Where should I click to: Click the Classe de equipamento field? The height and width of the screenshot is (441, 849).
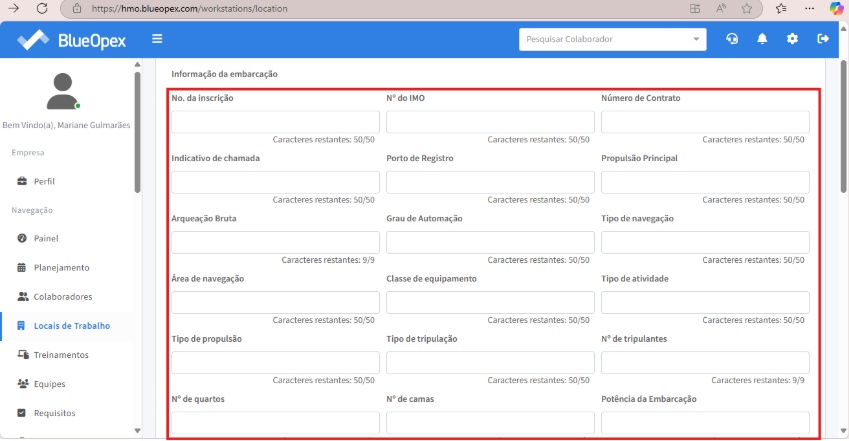pos(490,302)
